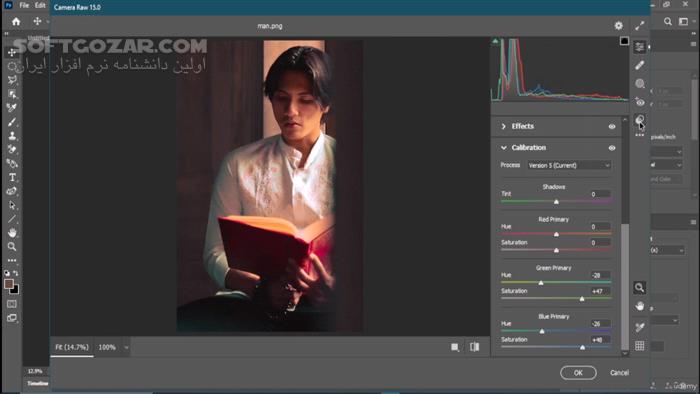Screen dimensions: 700x394
Task: Select 100% zoom option
Action: pyautogui.click(x=107, y=347)
